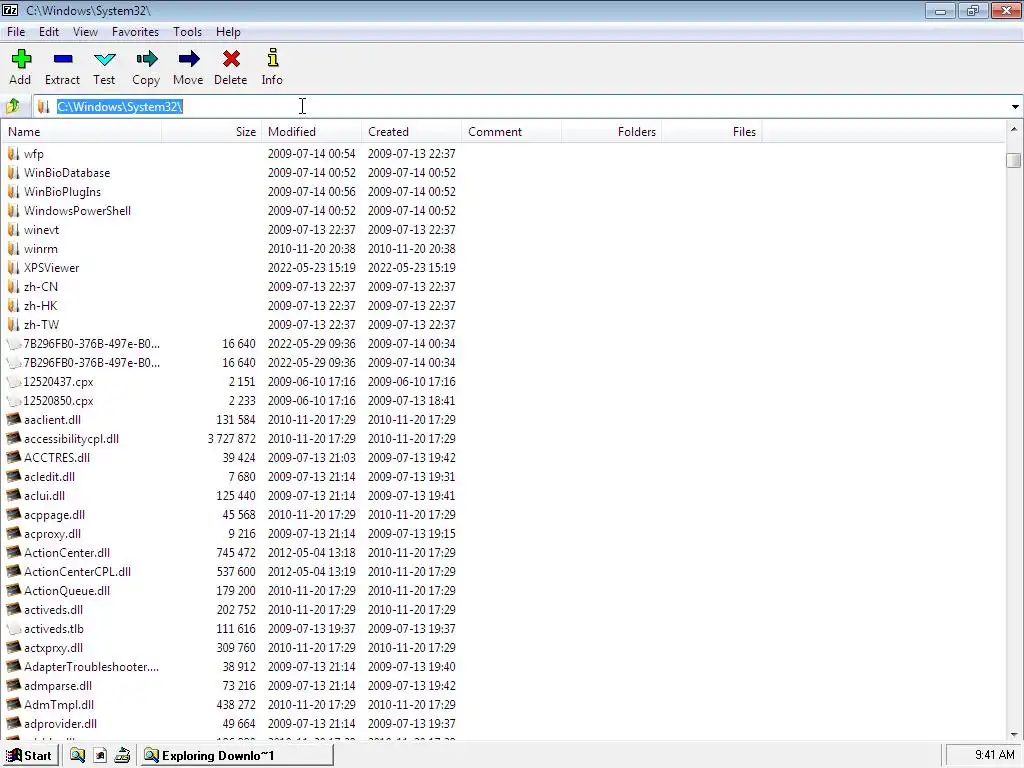
Task: Go up one folder level
Action: (x=12, y=106)
